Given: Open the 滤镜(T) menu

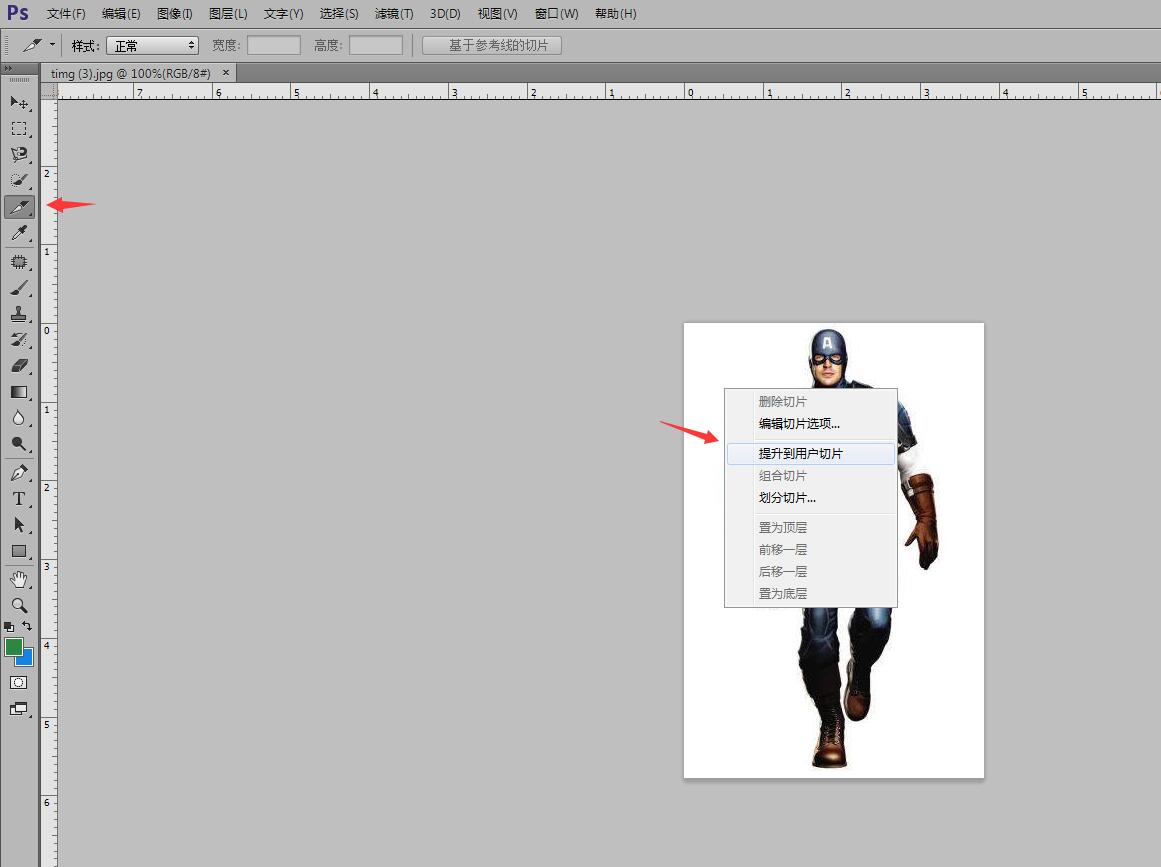Looking at the screenshot, I should tap(393, 14).
